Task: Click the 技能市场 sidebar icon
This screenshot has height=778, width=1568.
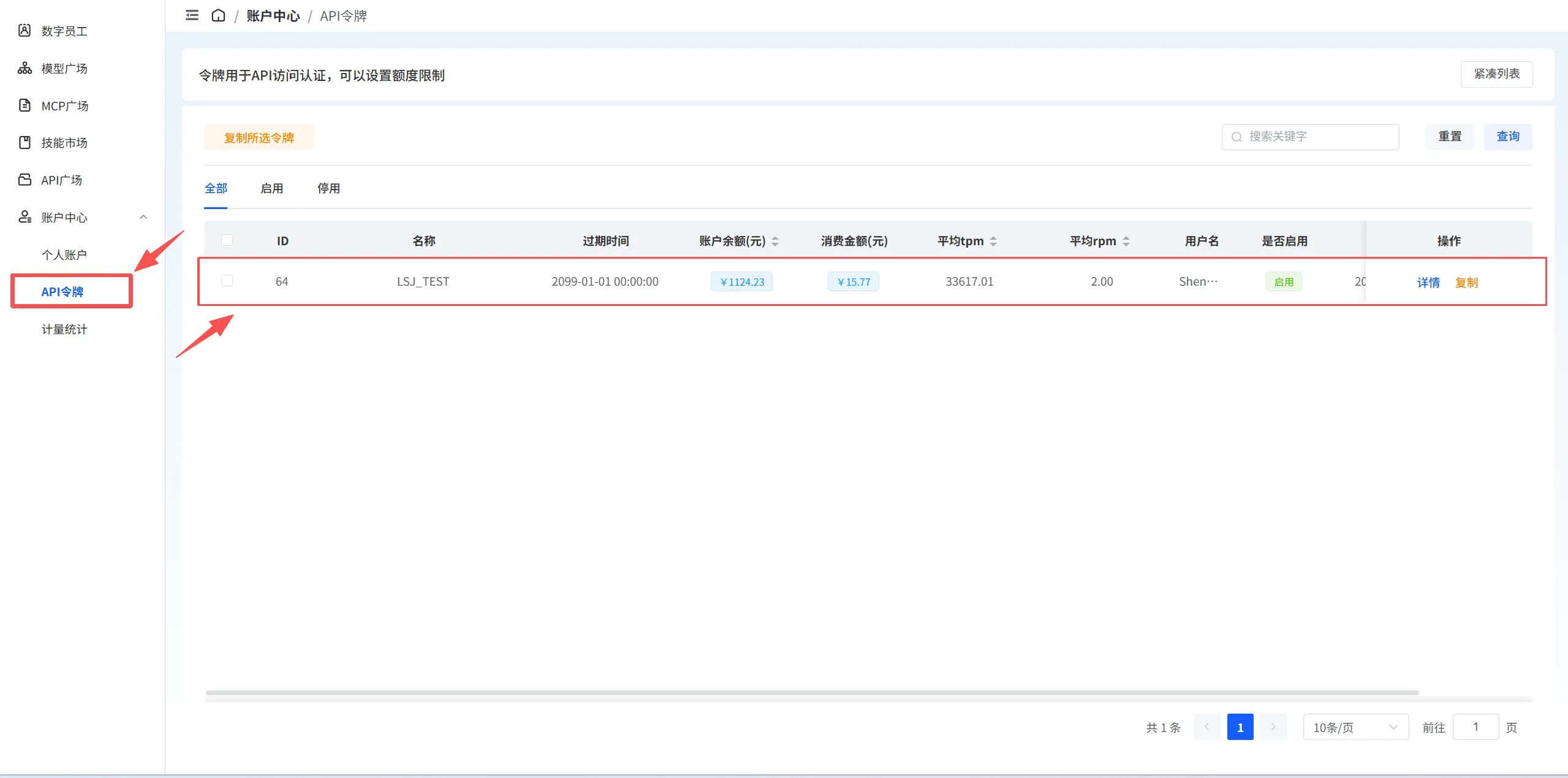Action: point(25,143)
